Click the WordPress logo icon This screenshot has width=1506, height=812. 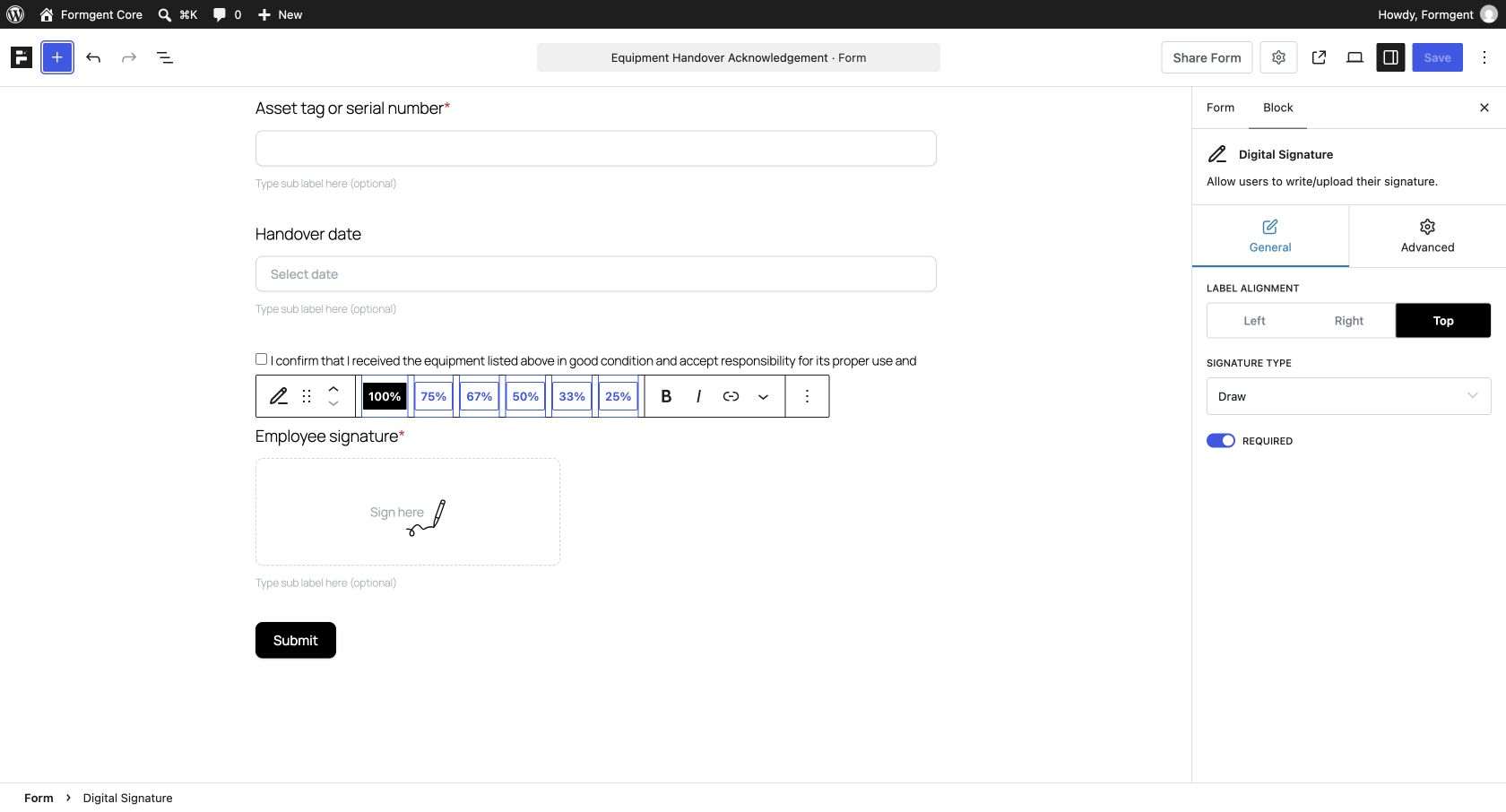point(15,14)
